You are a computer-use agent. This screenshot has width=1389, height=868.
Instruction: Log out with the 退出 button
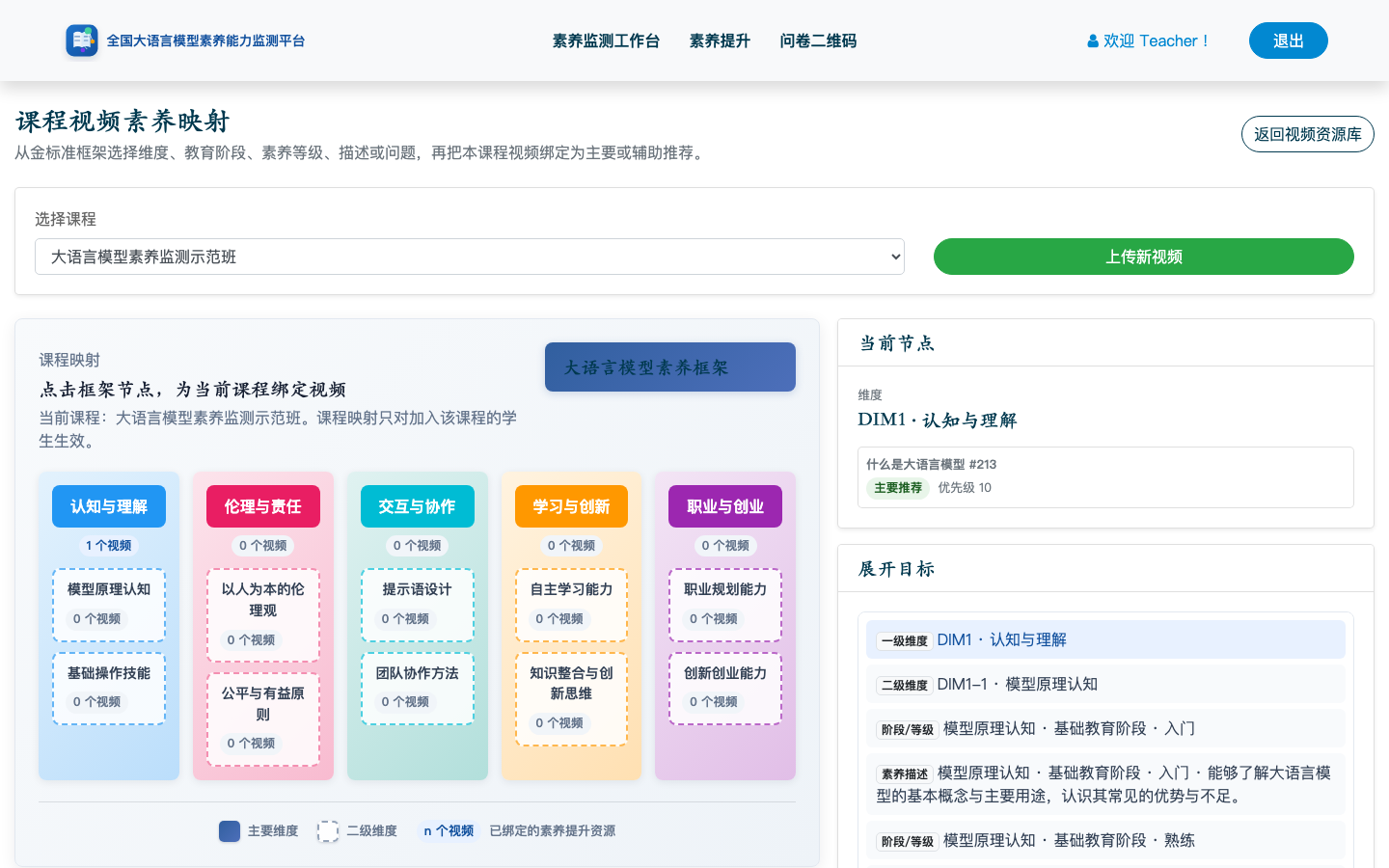[1289, 41]
